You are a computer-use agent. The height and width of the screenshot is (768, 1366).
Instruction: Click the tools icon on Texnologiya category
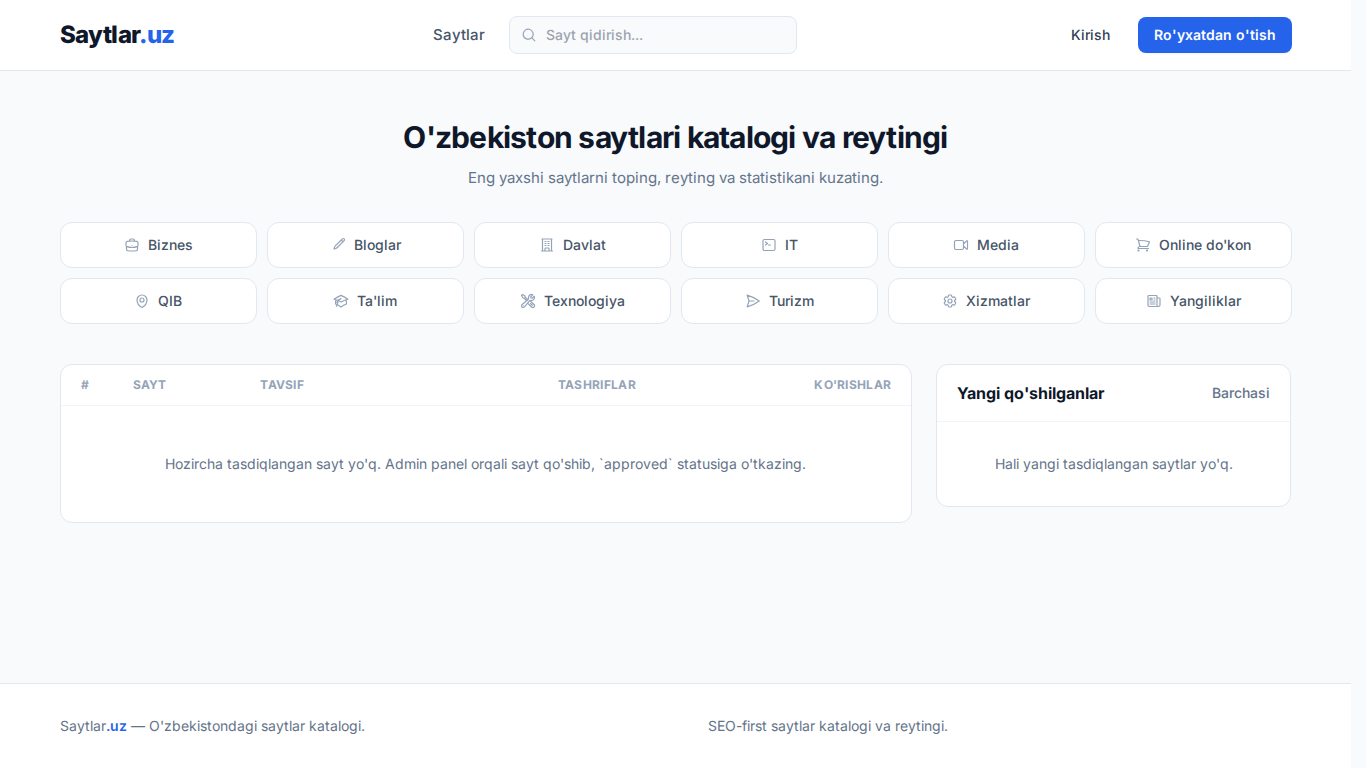pos(528,301)
